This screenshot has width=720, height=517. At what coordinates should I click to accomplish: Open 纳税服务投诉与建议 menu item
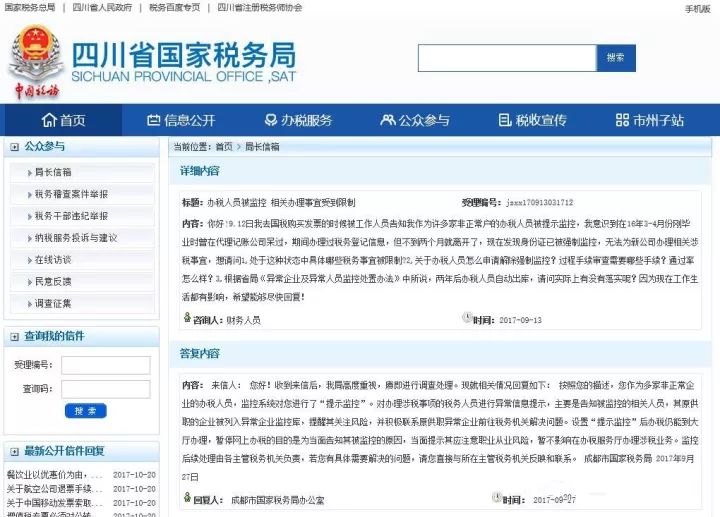[x=82, y=238]
